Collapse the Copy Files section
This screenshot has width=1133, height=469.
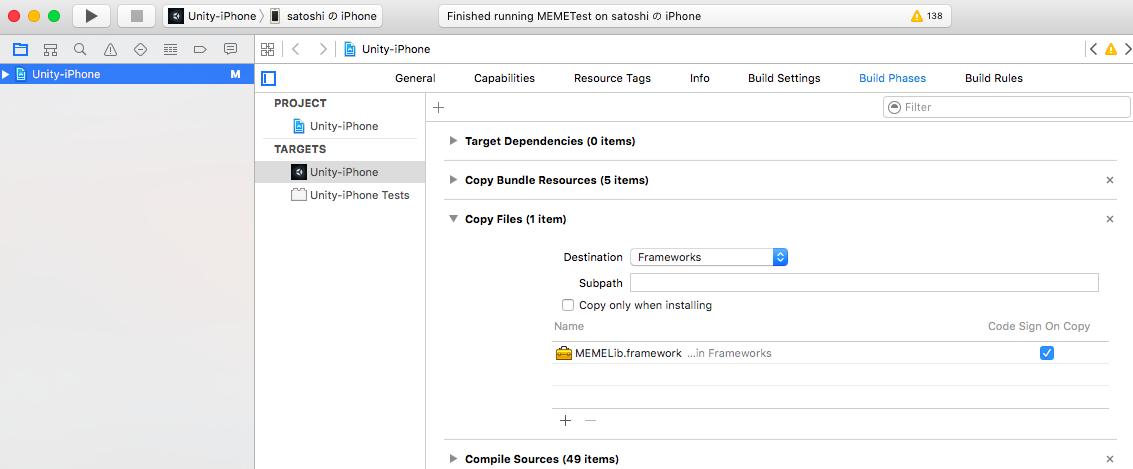[453, 219]
